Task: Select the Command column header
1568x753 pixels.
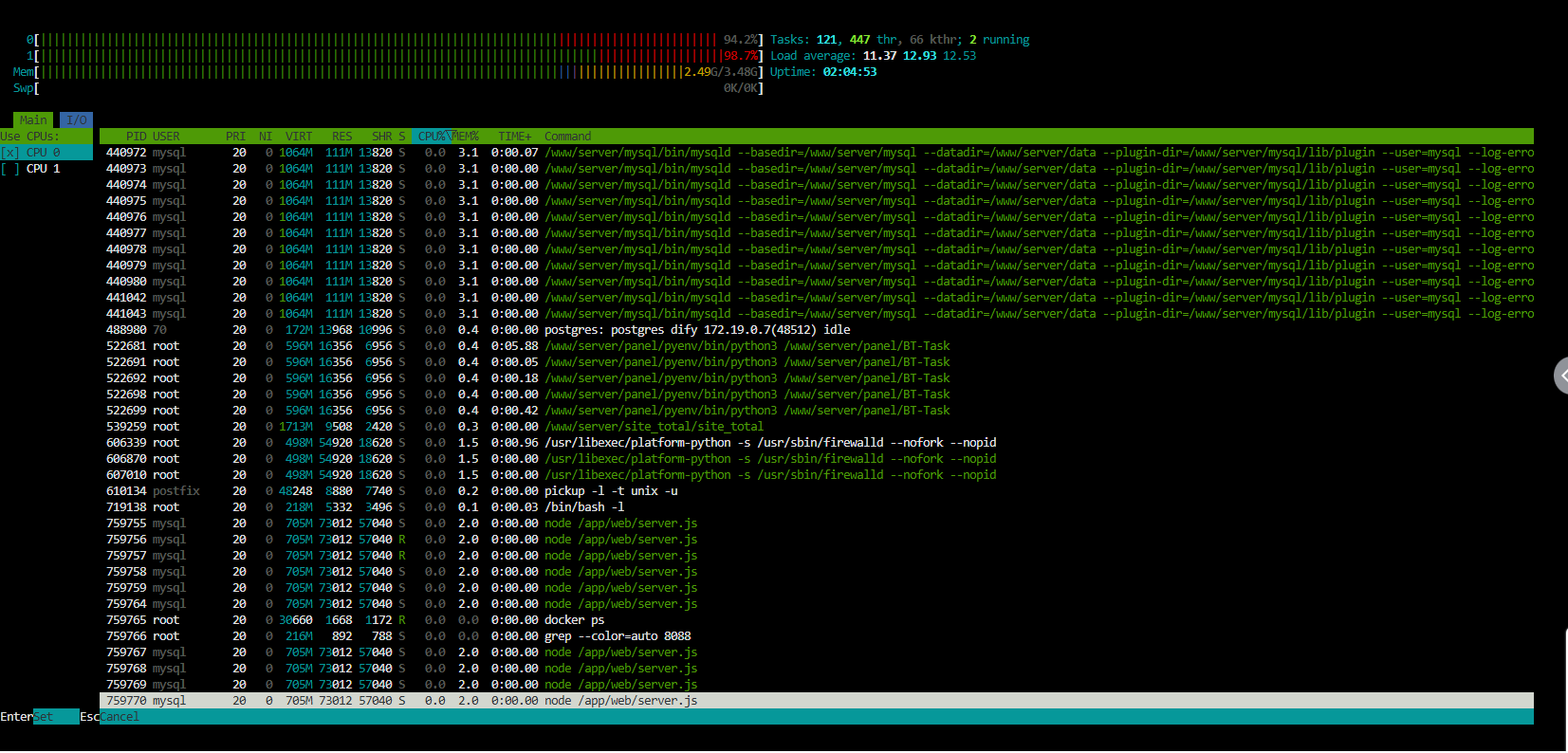Action: 567,137
